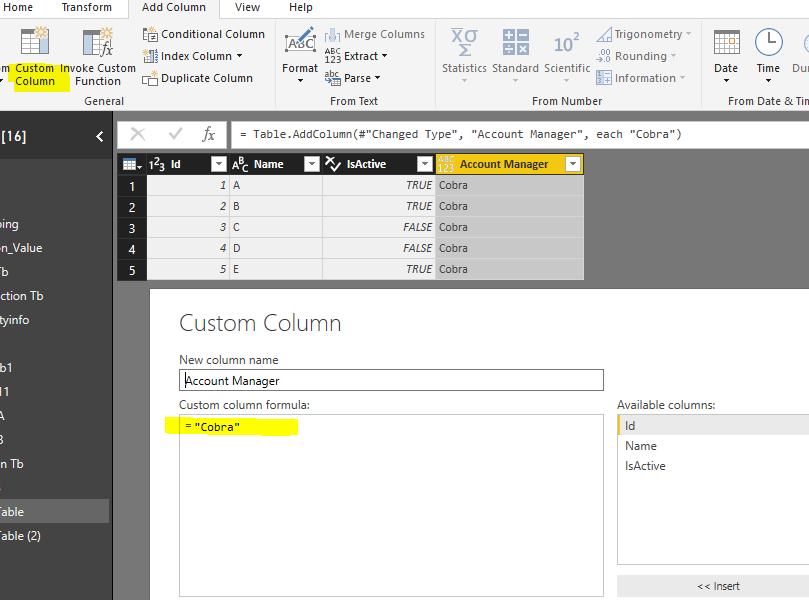The height and width of the screenshot is (600, 809).
Task: Click the Extract text option
Action: (356, 56)
